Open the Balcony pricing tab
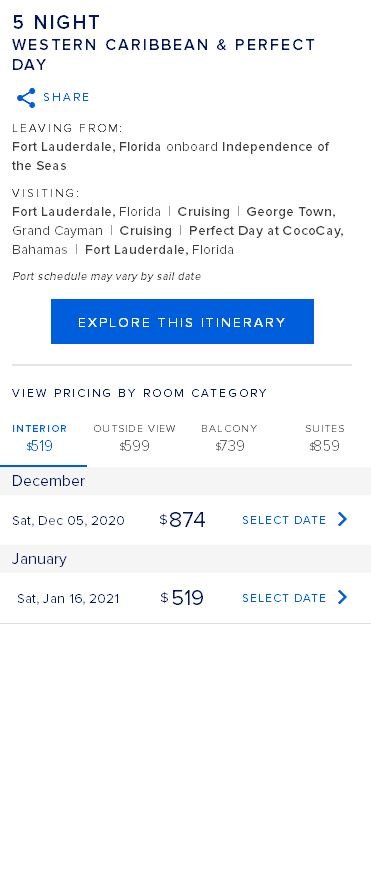Screen dimensions: 371x888 coord(229,438)
